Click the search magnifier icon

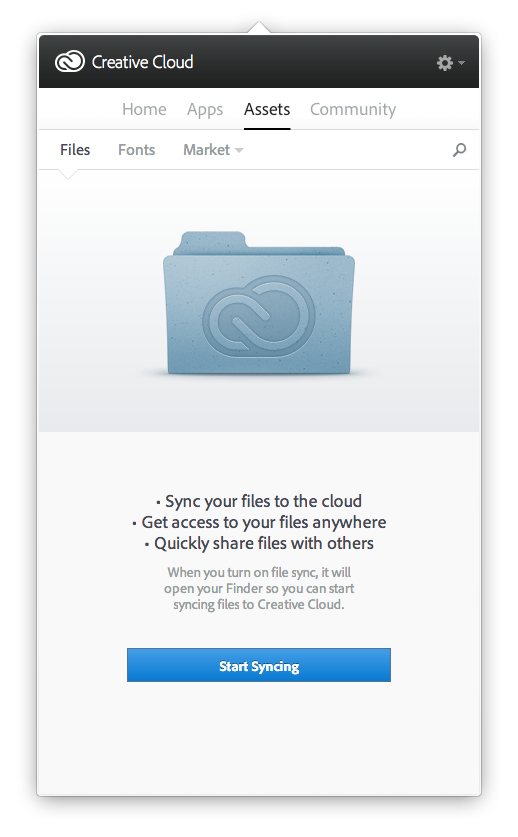459,150
